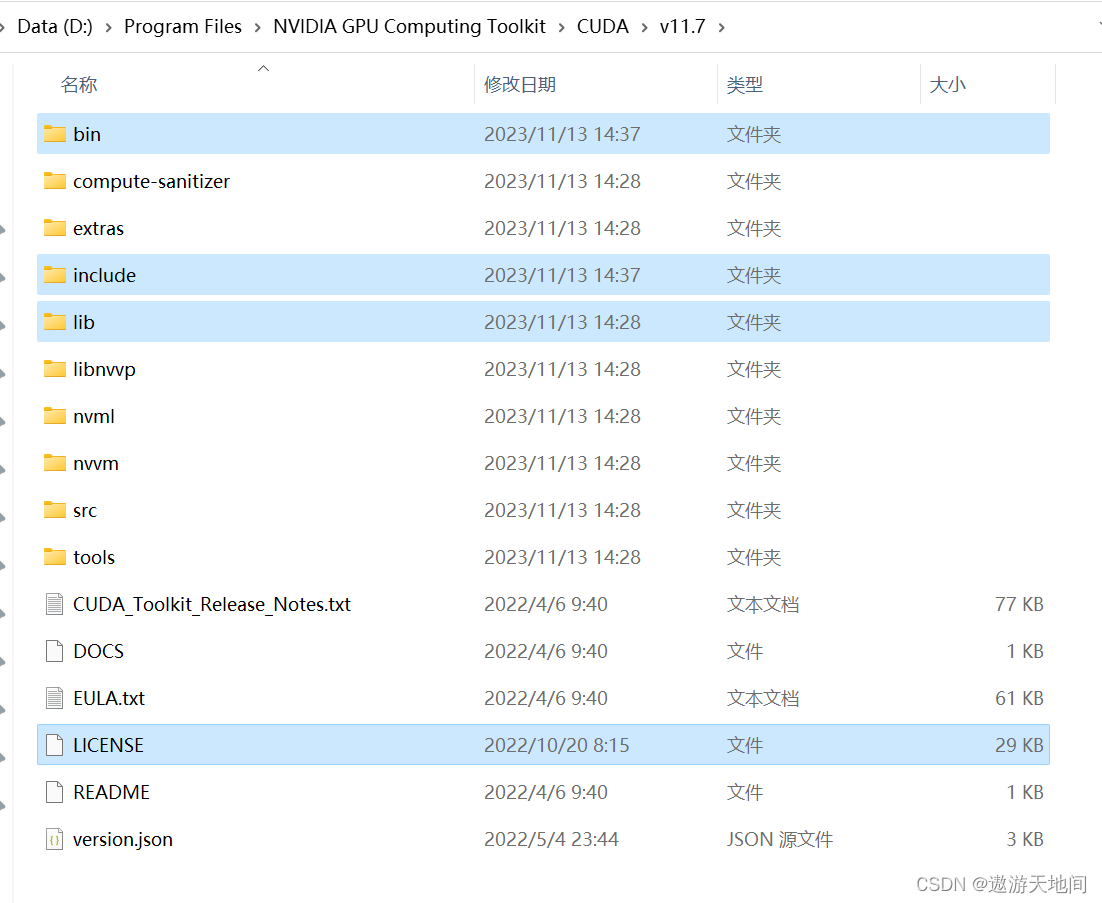
Task: Click the 77 KB size cell
Action: pyautogui.click(x=1019, y=604)
